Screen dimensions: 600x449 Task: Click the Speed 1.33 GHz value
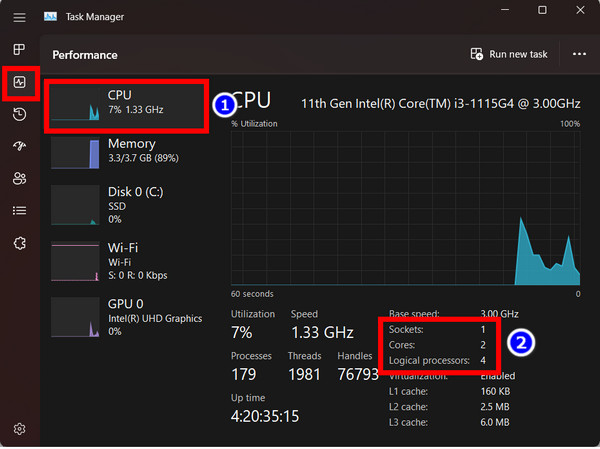(322, 332)
